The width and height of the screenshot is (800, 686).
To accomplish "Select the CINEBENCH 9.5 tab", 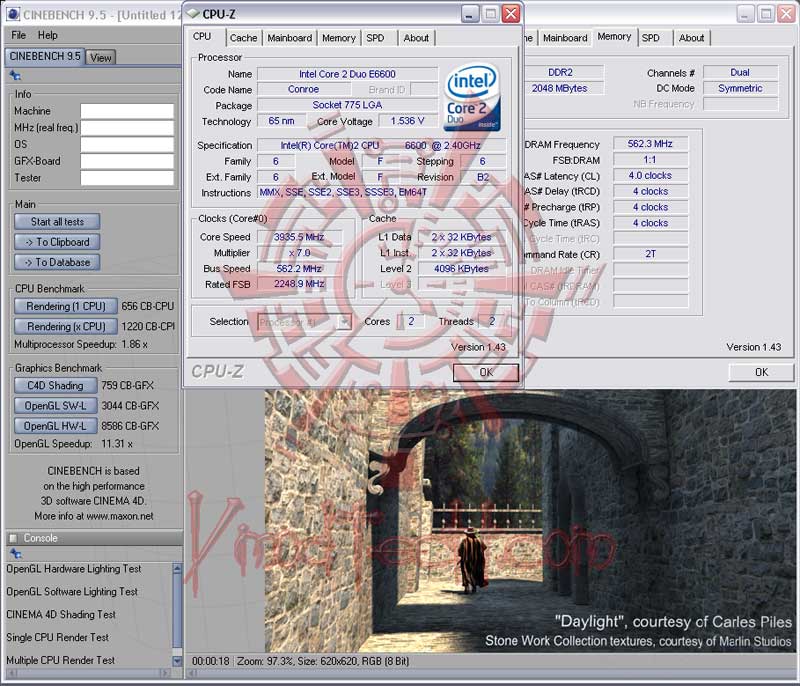I will click(45, 56).
